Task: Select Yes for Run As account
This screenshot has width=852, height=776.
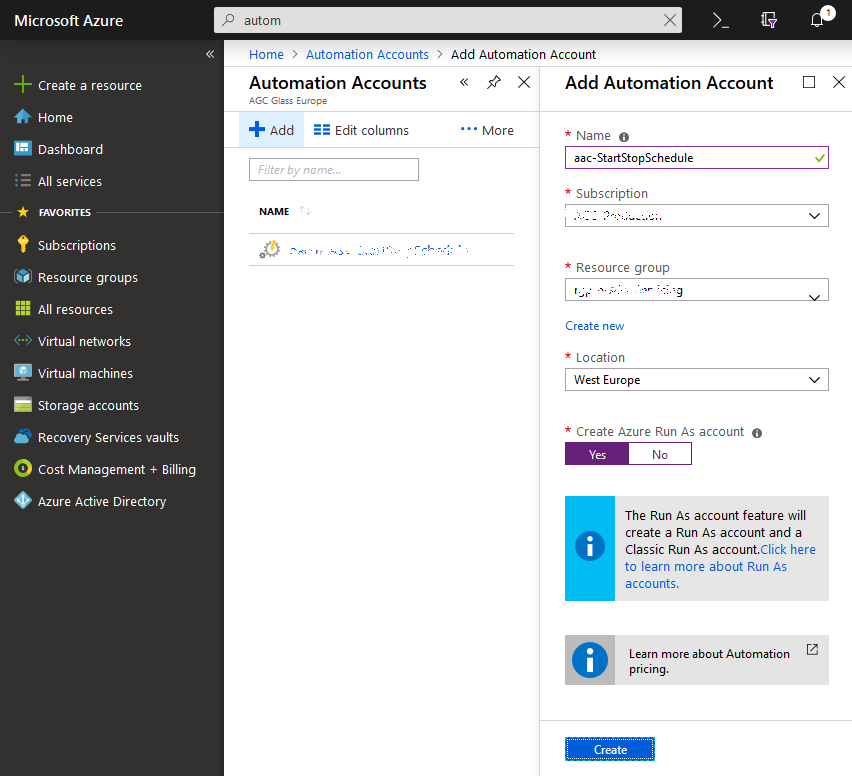Action: (597, 454)
